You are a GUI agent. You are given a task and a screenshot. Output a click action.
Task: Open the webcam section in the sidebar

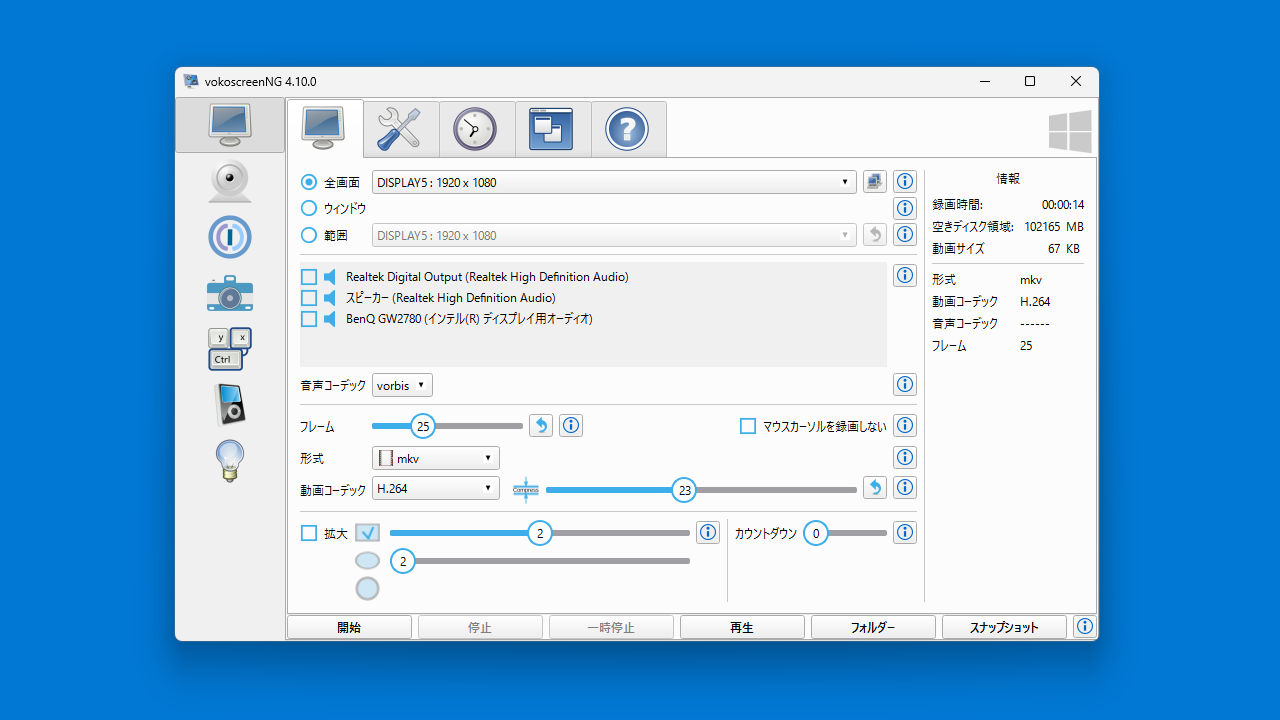tap(230, 181)
